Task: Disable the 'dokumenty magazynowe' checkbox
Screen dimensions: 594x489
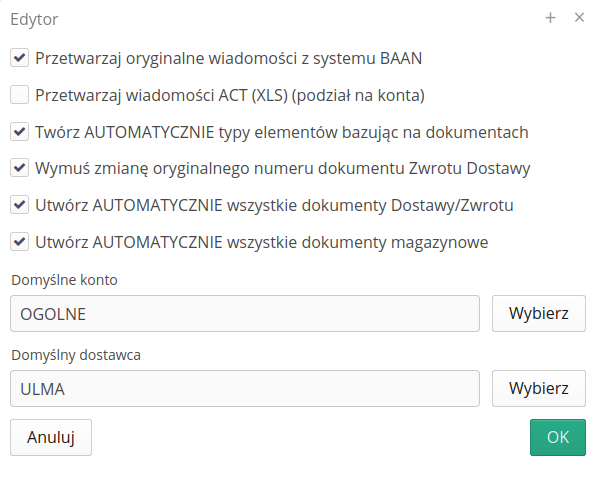Action: pos(19,242)
